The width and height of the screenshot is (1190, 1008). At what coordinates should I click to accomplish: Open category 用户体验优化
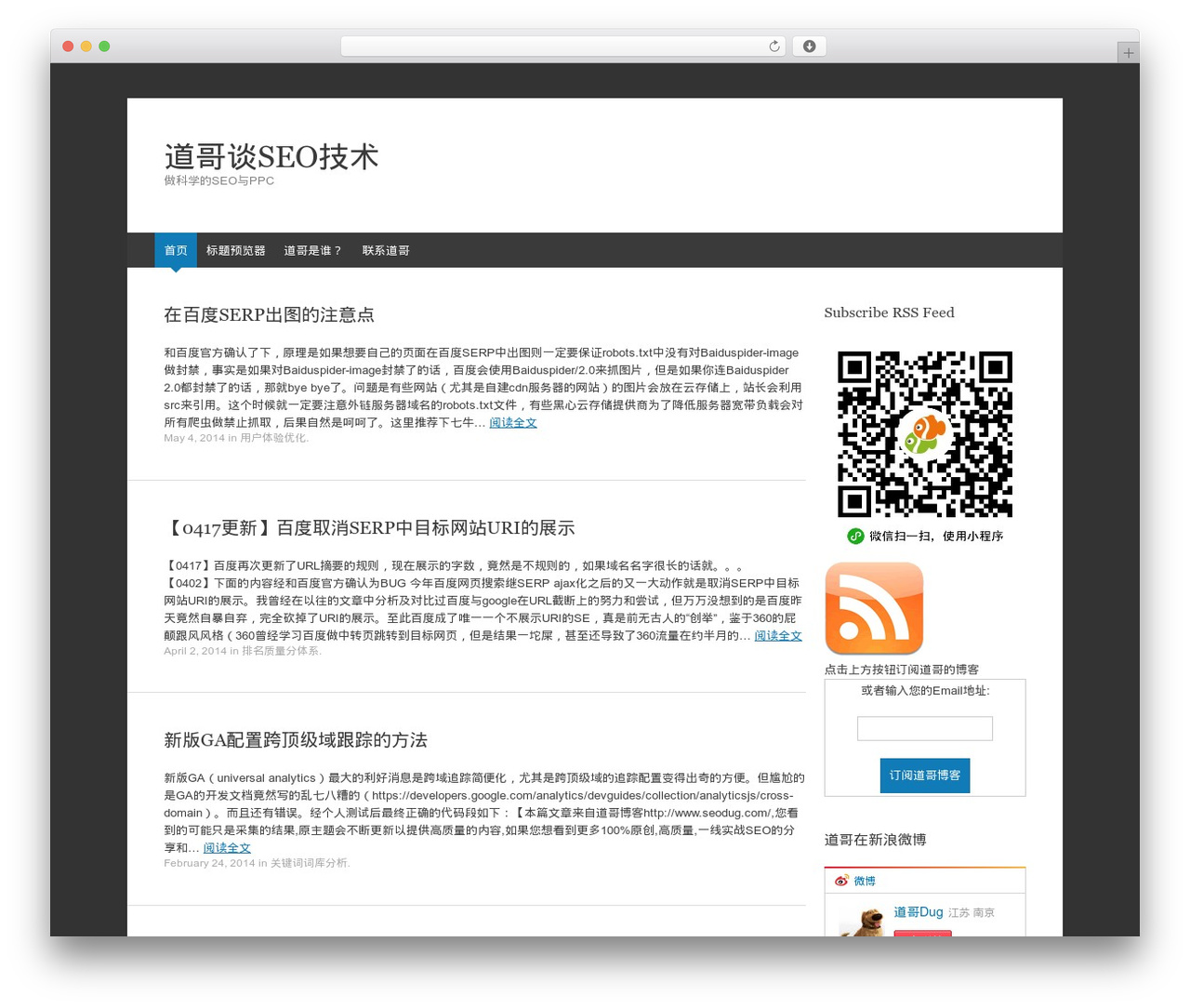pos(272,438)
